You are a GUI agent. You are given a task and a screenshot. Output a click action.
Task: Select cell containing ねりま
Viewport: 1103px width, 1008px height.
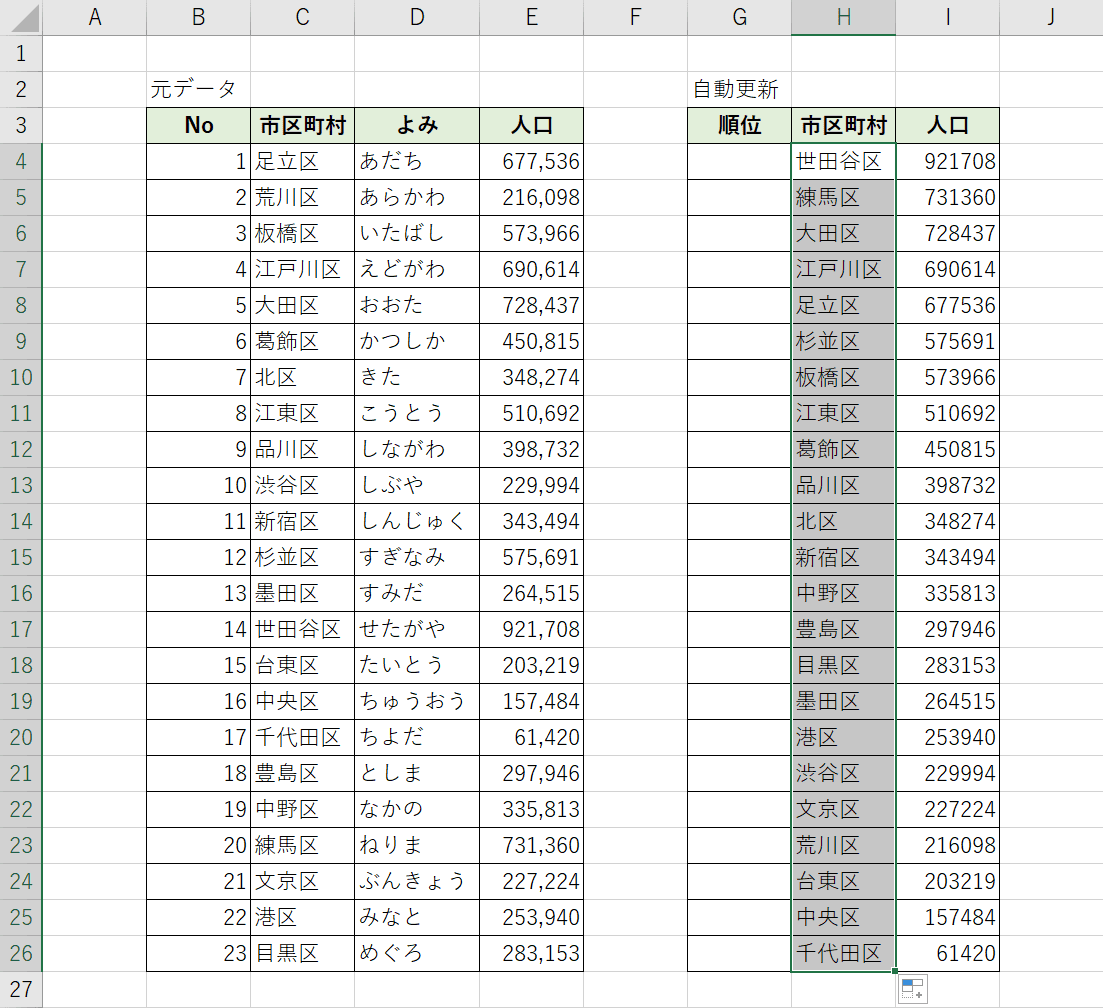pyautogui.click(x=417, y=845)
